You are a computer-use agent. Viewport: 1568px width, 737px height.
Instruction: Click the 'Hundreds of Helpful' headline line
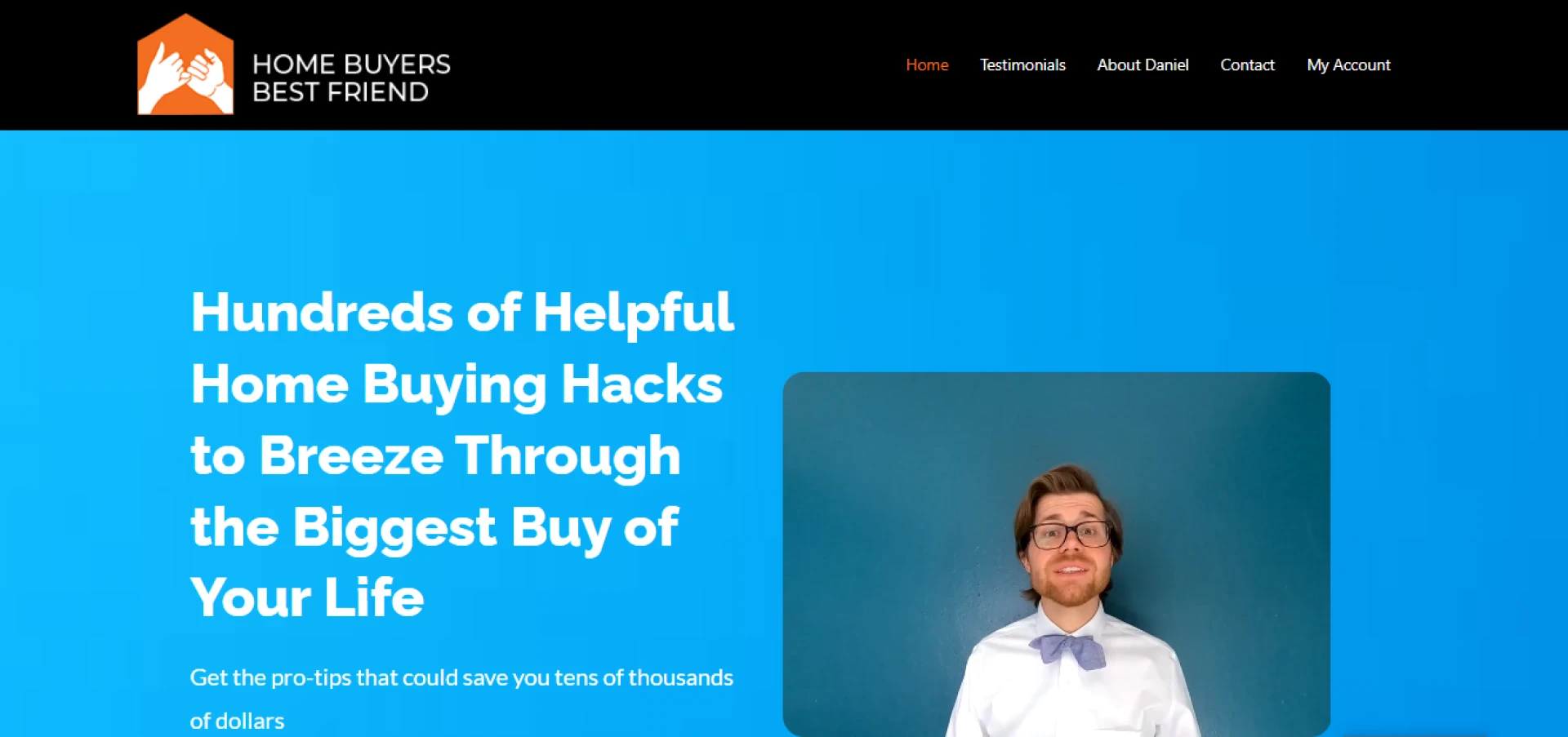(x=462, y=312)
